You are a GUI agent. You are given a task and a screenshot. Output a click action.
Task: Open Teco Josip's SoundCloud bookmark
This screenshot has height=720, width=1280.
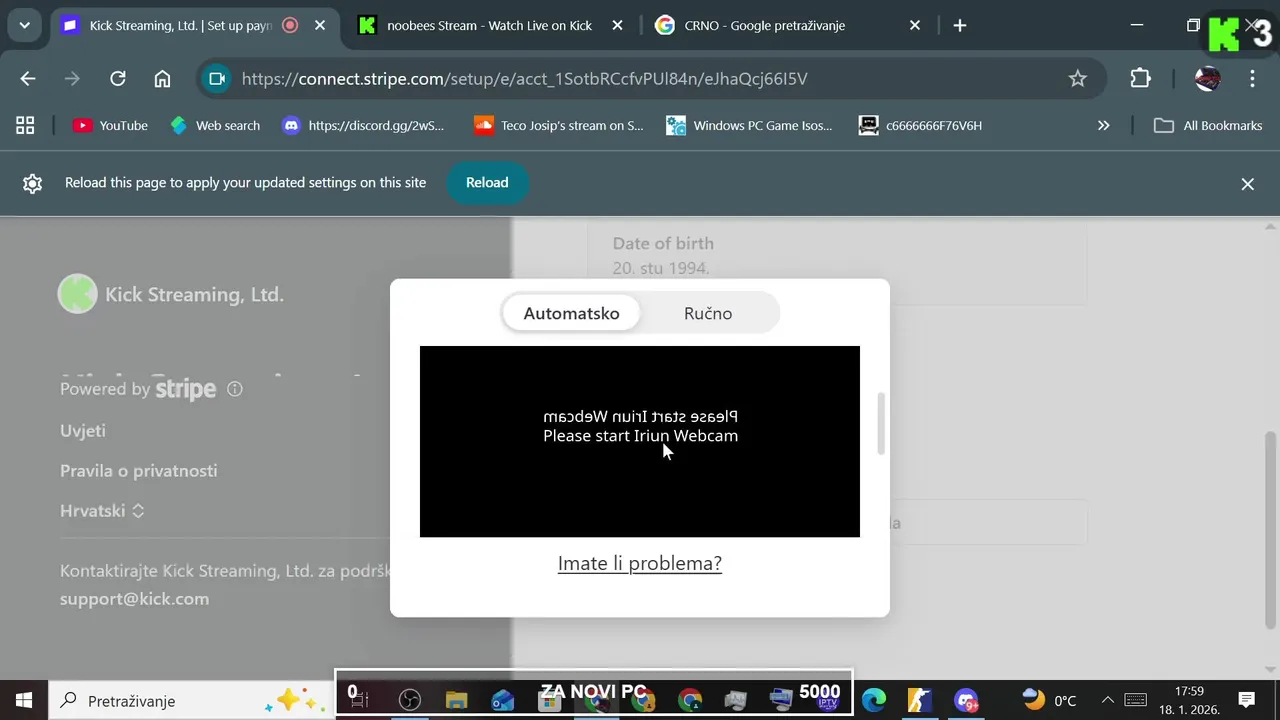559,125
